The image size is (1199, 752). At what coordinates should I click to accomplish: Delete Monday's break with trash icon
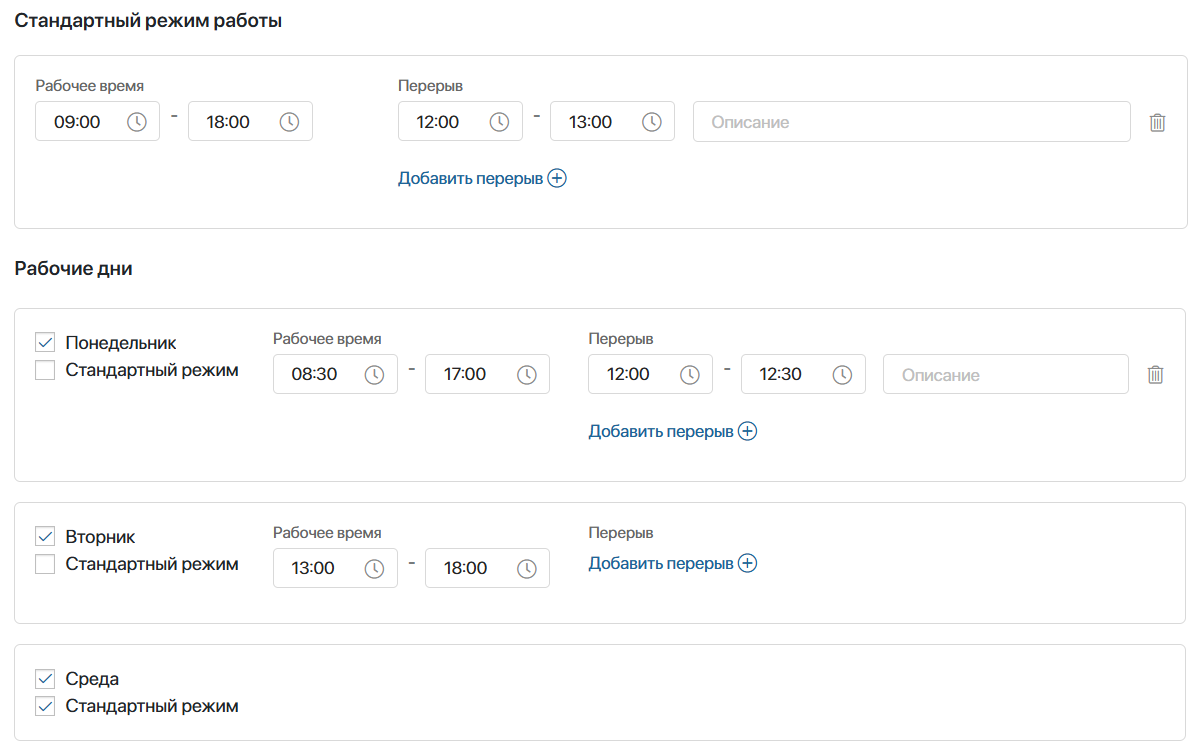(1155, 375)
